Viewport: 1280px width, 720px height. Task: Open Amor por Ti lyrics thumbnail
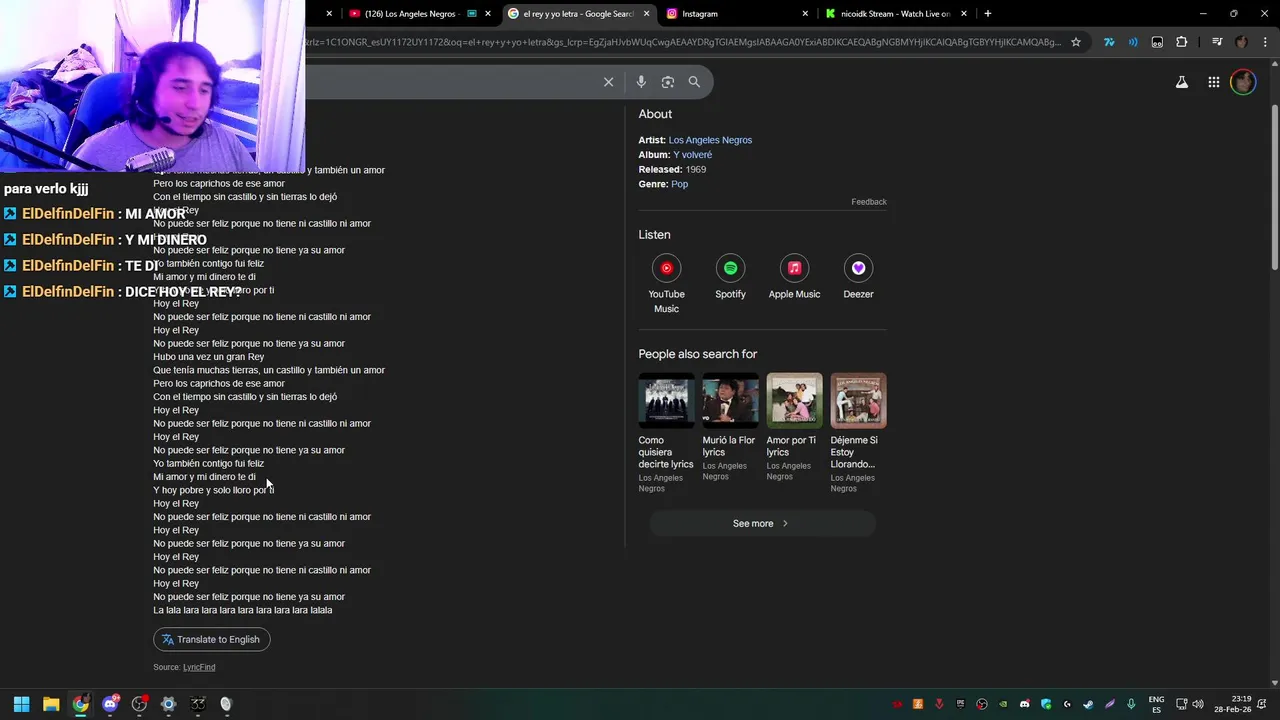(794, 400)
